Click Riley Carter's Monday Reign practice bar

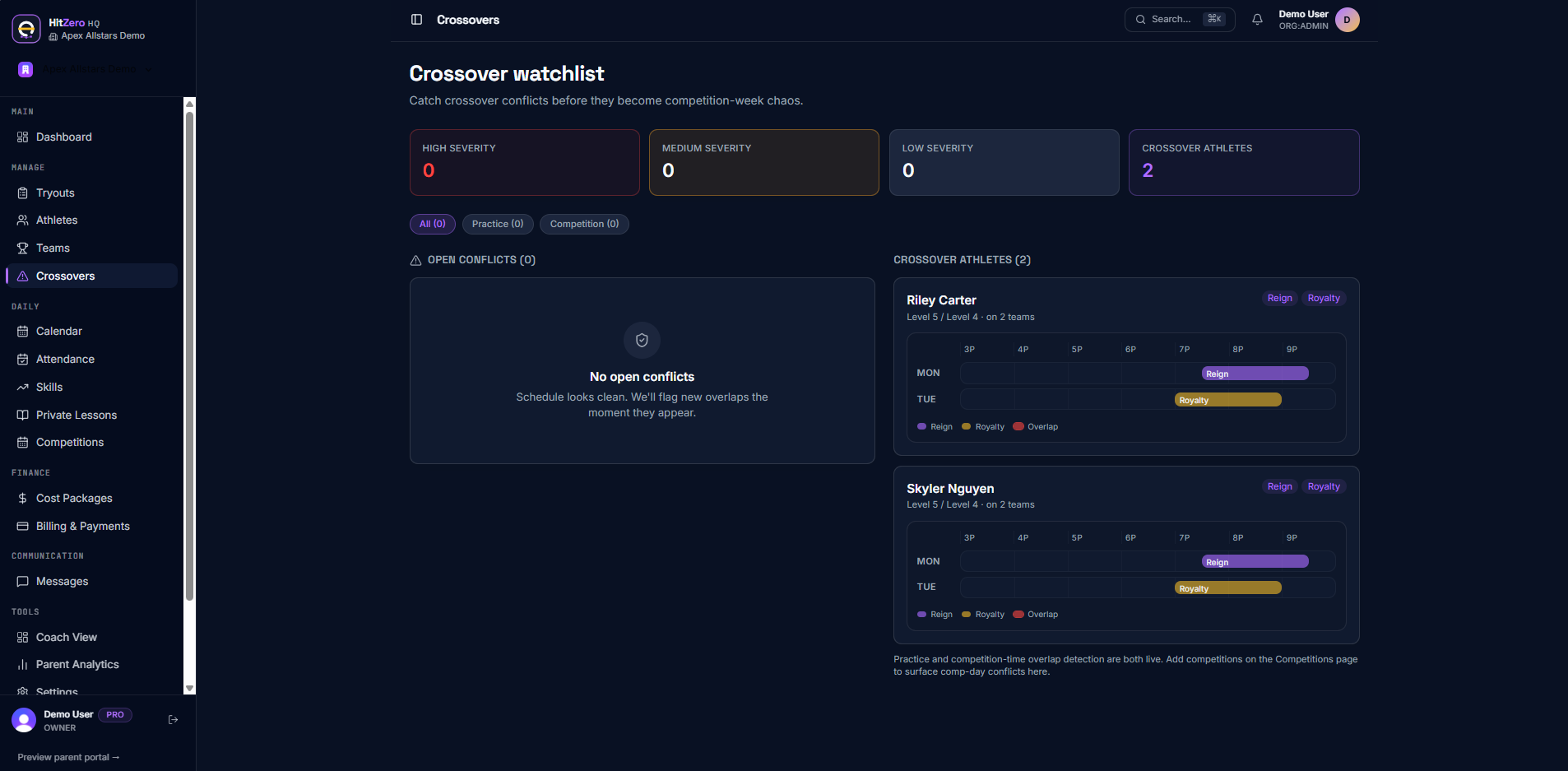pos(1255,374)
